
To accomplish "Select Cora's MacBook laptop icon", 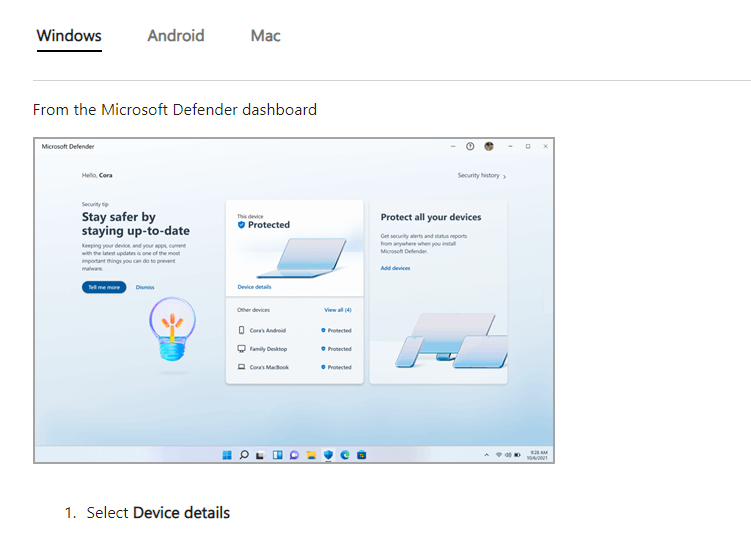I will coord(241,367).
